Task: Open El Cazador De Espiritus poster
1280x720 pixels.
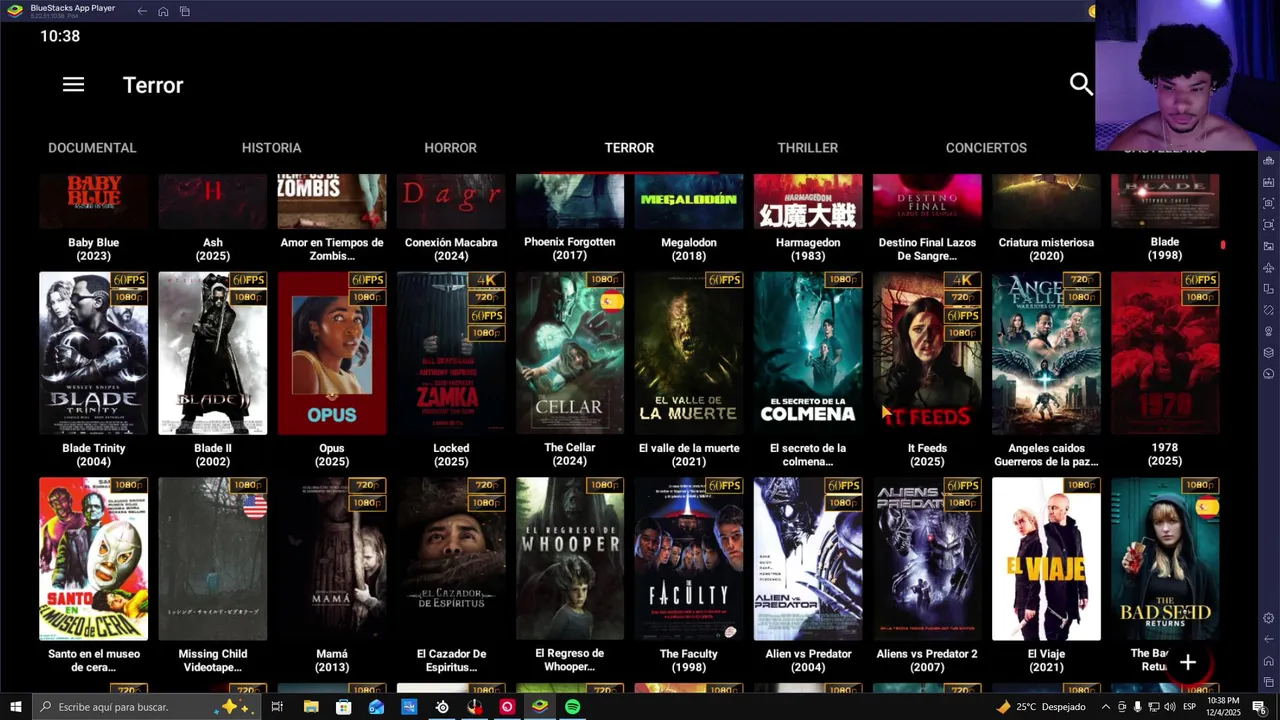Action: click(451, 559)
